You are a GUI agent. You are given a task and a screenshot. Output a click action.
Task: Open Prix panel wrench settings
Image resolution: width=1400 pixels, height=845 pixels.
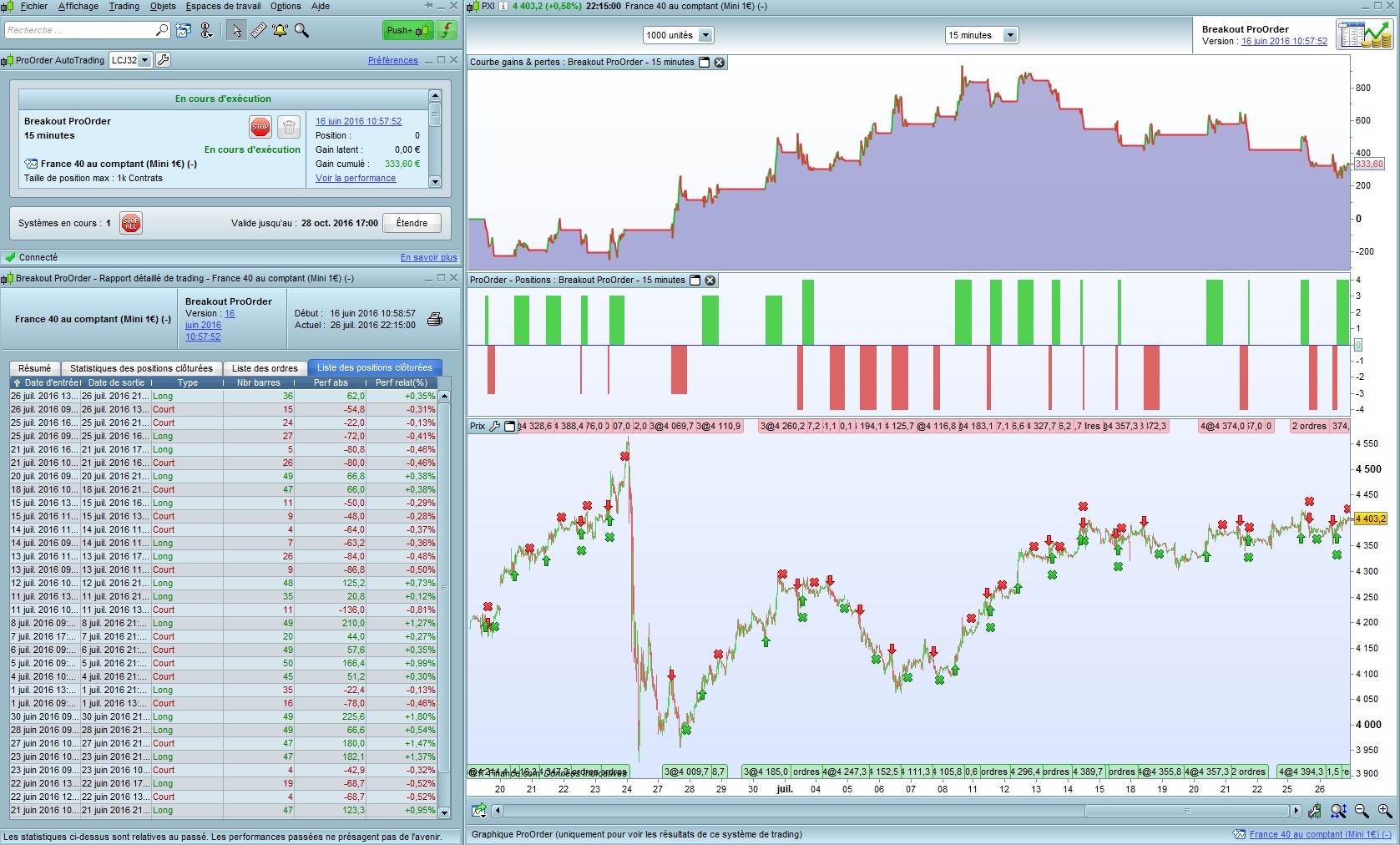pyautogui.click(x=495, y=426)
